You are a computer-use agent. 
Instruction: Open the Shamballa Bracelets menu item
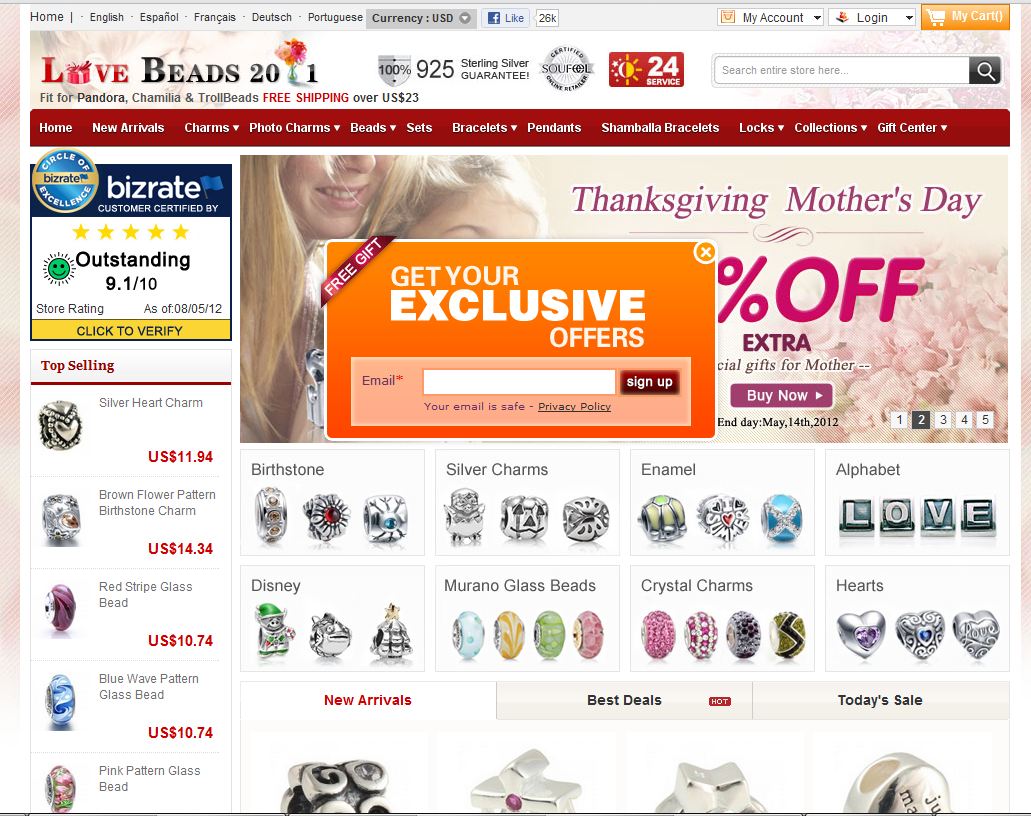coord(660,128)
